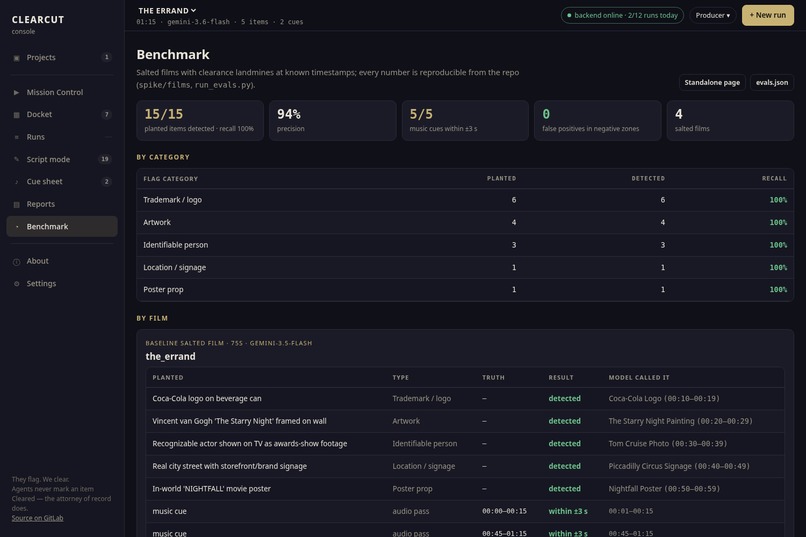This screenshot has height=537, width=806.
Task: Expand THE ERRAND project dropdown
Action: (x=167, y=10)
